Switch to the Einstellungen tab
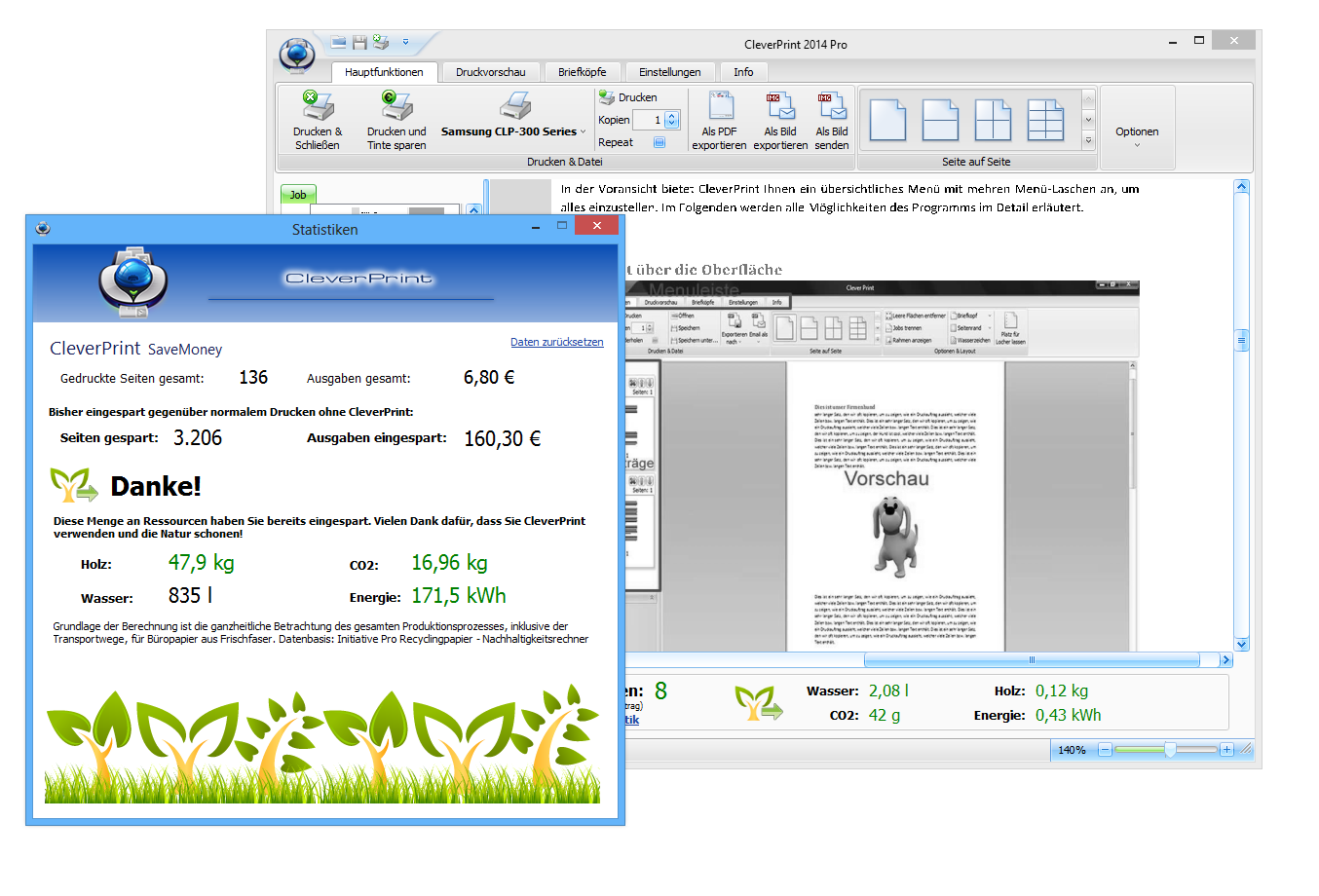The width and height of the screenshot is (1319, 896). point(669,72)
